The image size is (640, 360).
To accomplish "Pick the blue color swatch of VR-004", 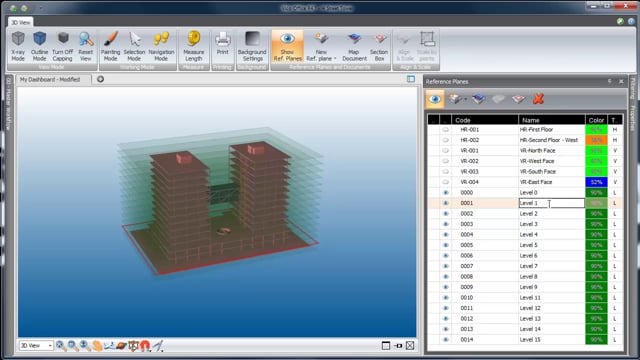I will [596, 182].
